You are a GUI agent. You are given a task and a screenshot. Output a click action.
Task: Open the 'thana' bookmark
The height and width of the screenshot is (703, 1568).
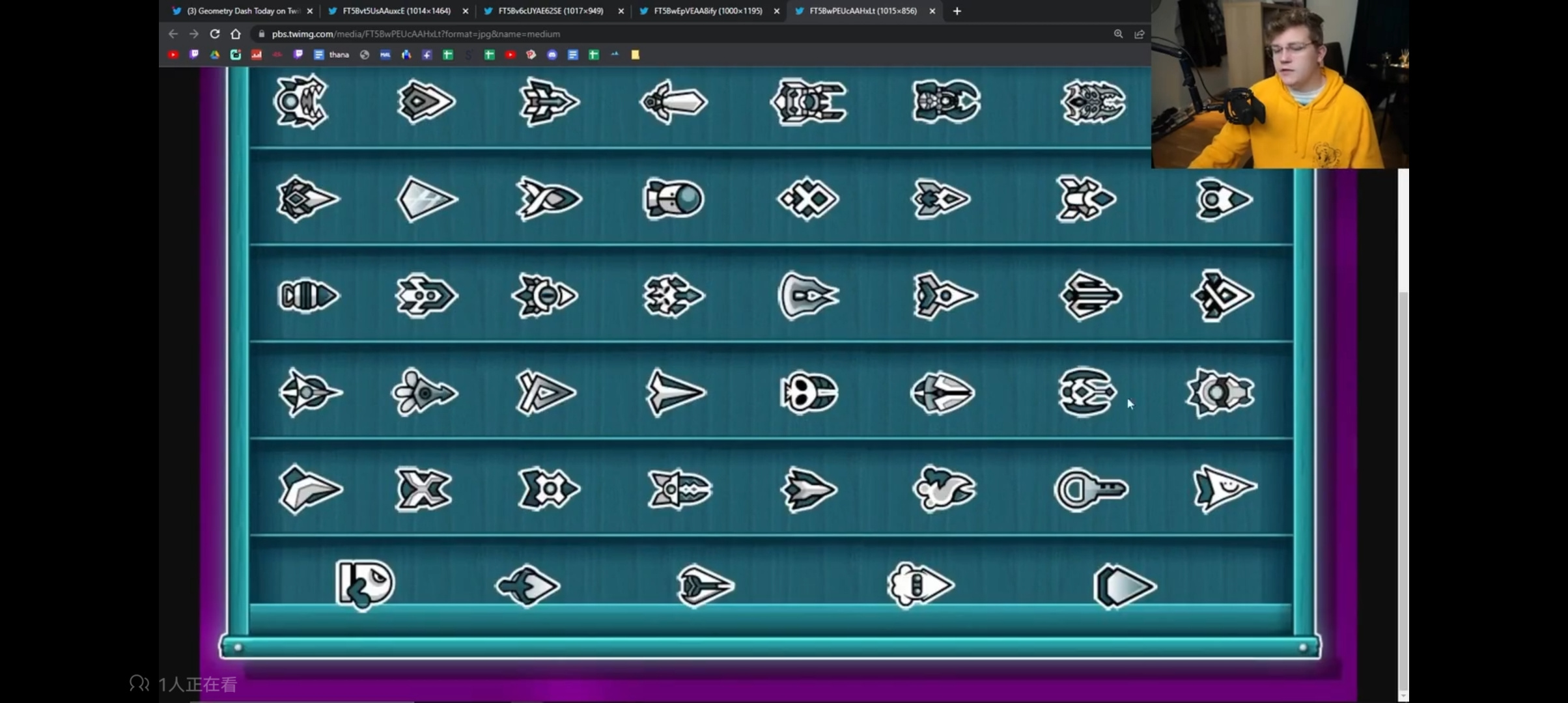(332, 55)
